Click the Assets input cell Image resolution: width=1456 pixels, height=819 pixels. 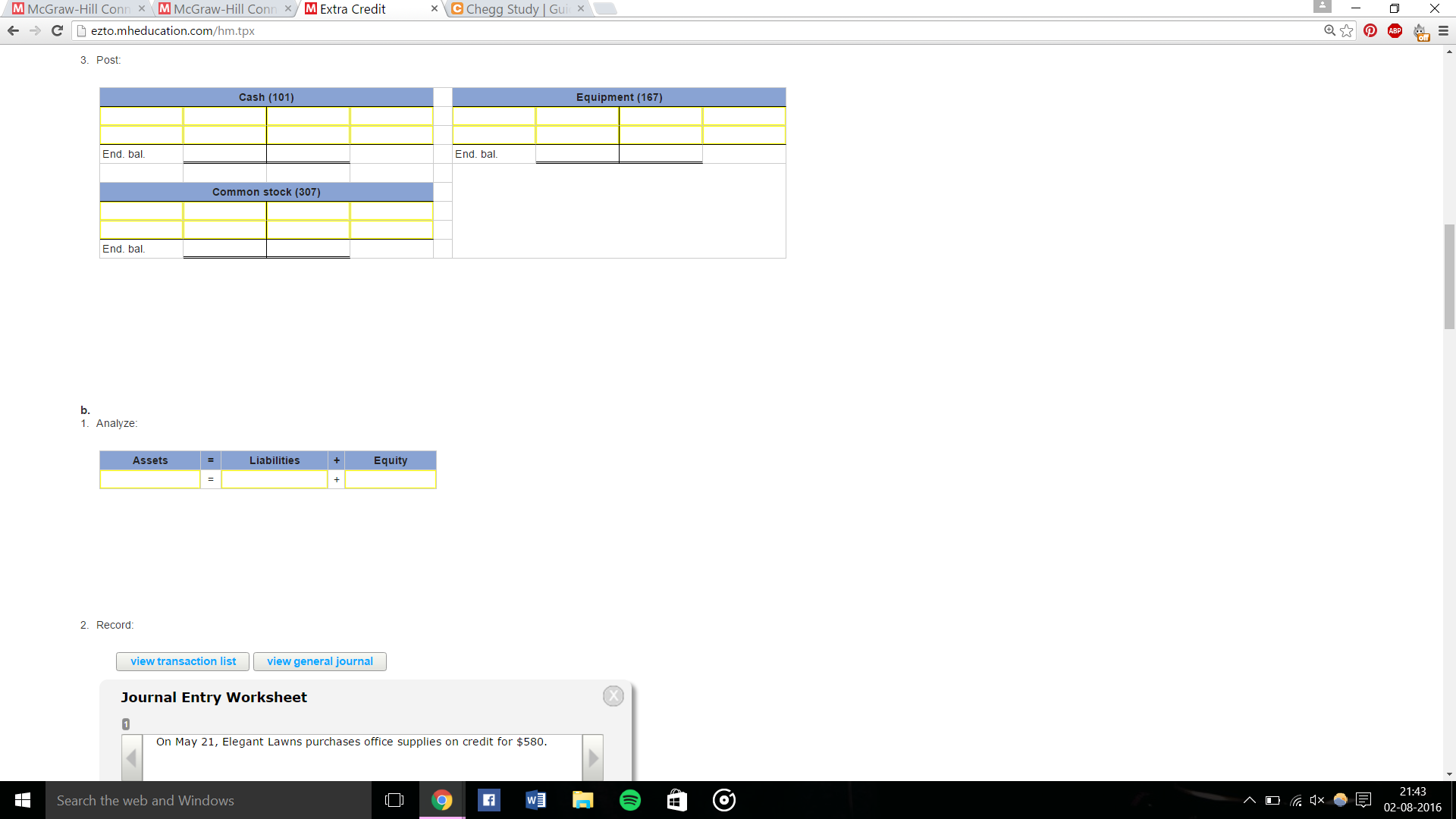pyautogui.click(x=150, y=479)
